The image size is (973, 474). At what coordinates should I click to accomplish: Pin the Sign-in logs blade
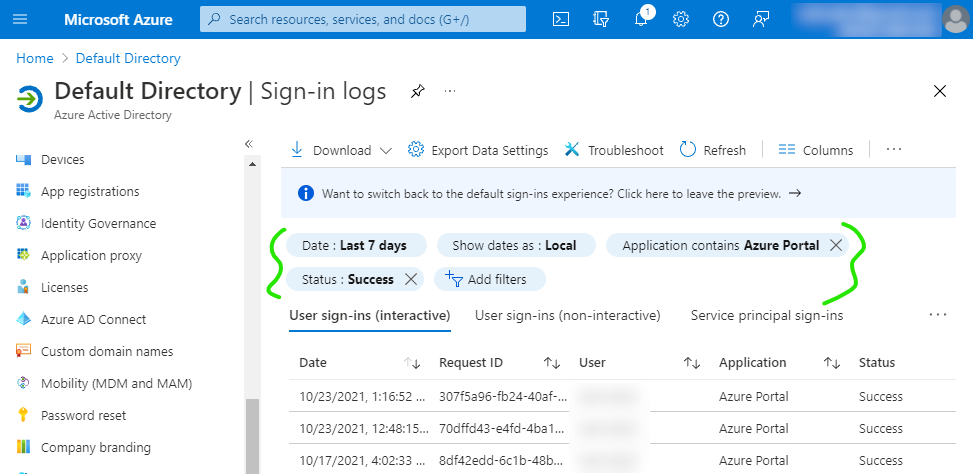[418, 92]
